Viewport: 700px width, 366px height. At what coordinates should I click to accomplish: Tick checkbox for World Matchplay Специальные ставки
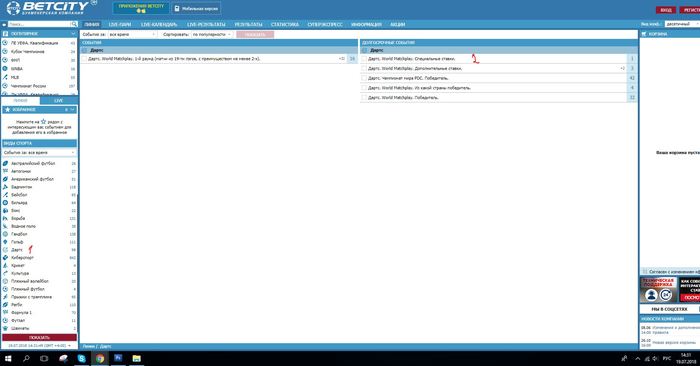coord(364,58)
